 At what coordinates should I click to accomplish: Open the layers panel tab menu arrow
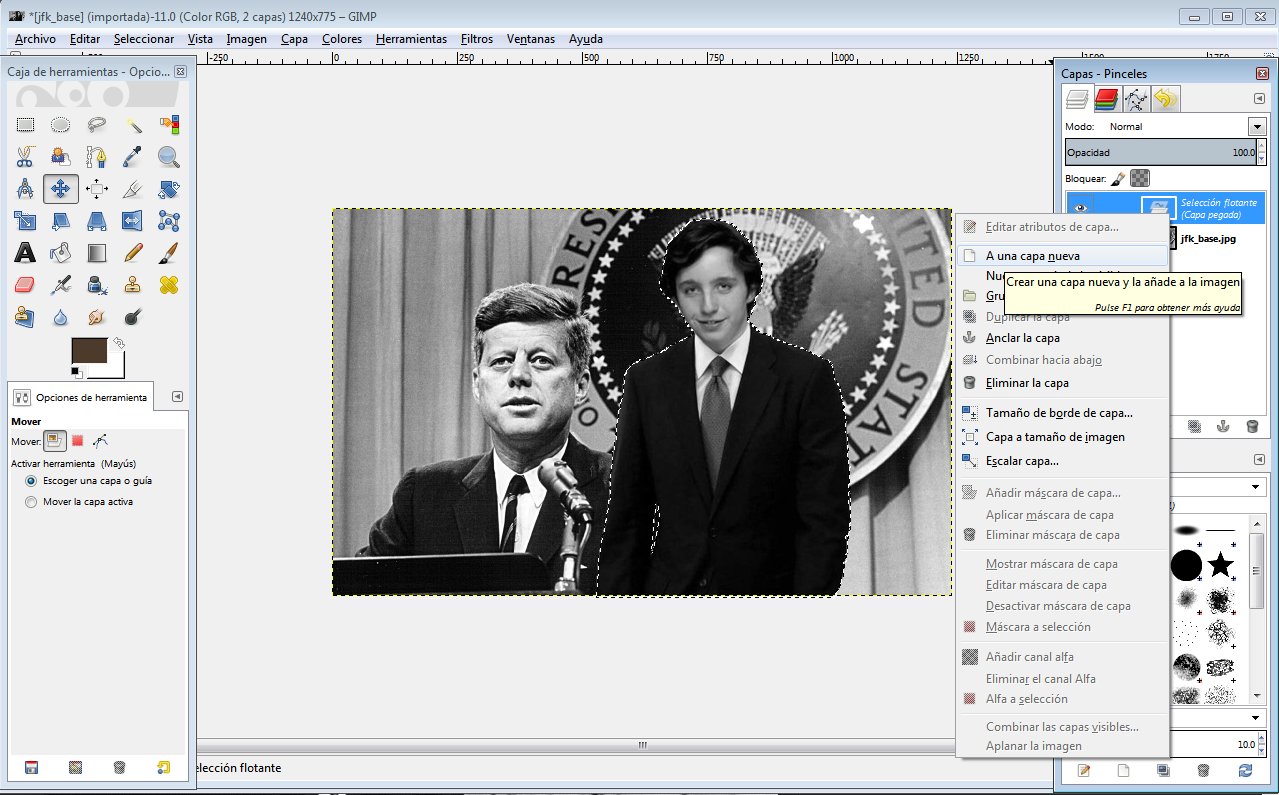coord(1259,98)
